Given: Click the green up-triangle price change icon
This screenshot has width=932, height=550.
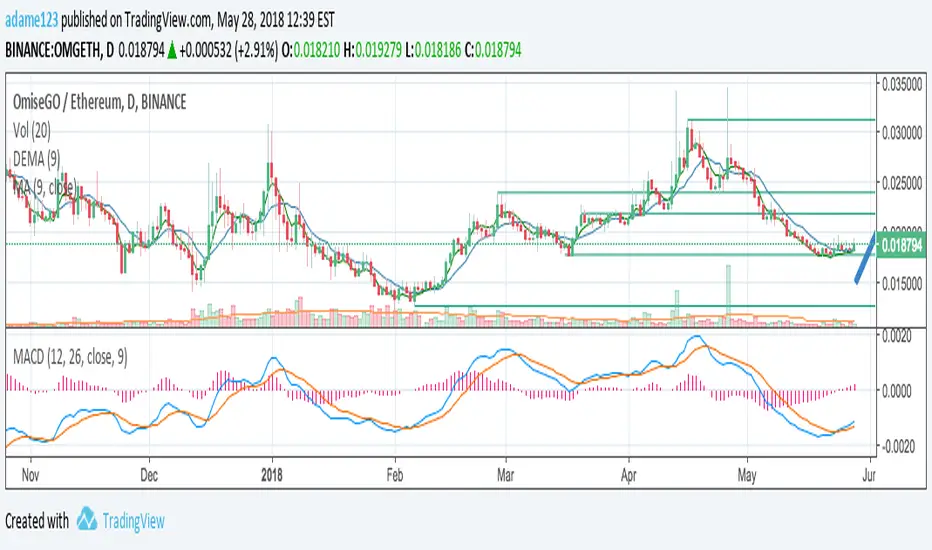Looking at the screenshot, I should 172,51.
